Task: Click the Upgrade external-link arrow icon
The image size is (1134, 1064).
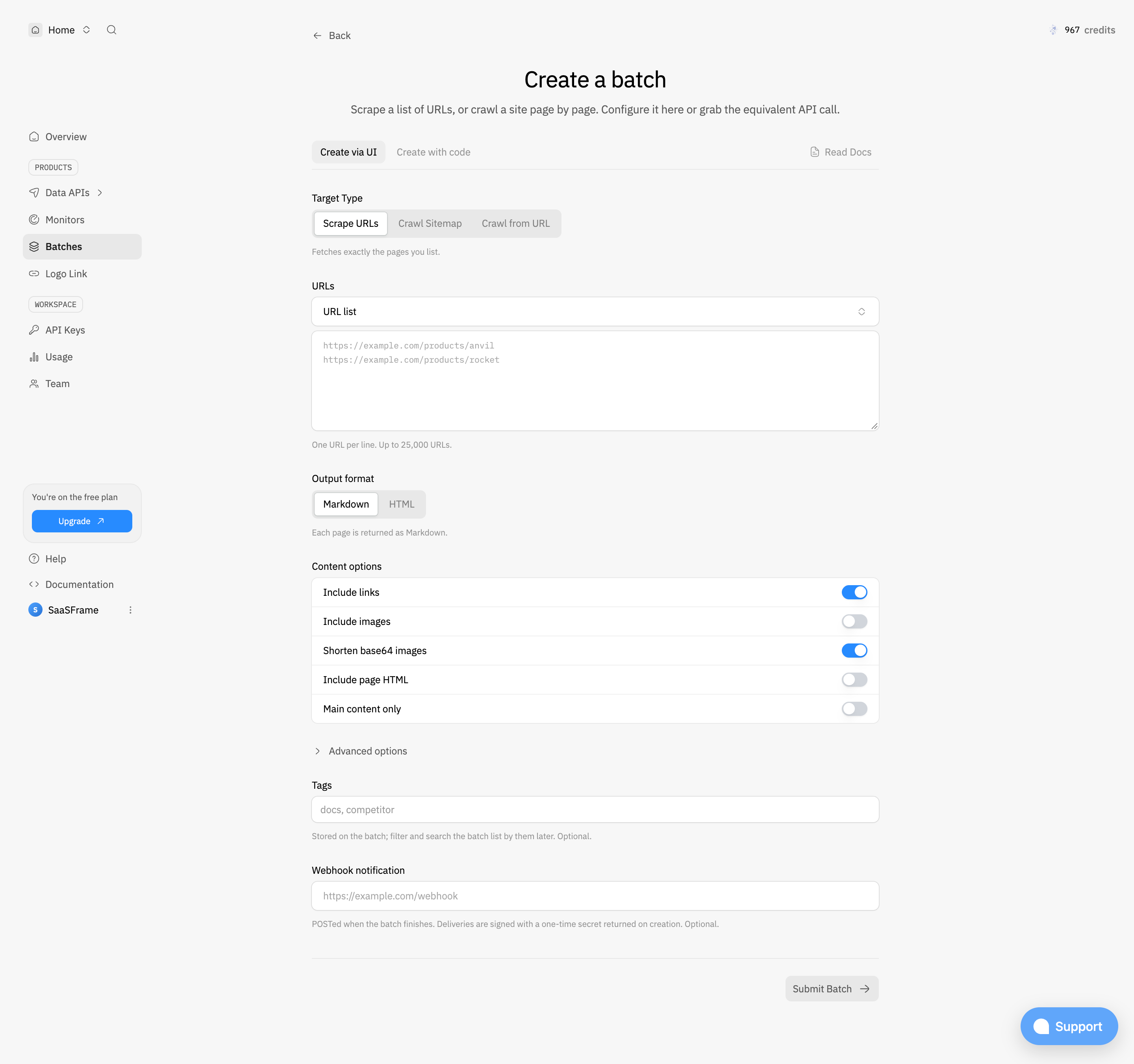Action: (101, 521)
